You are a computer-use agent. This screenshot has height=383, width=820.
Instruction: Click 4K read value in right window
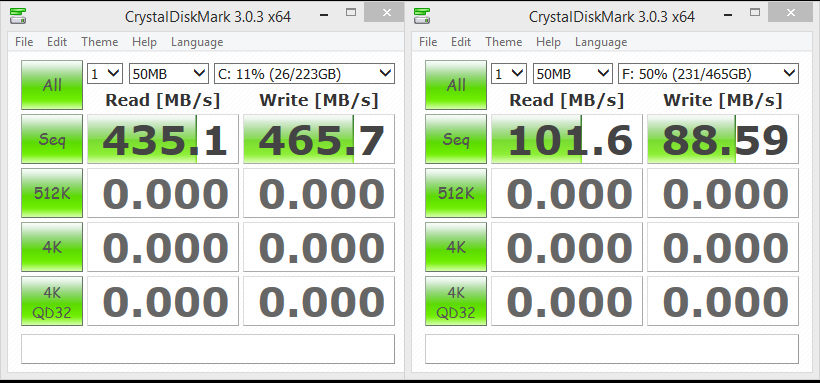point(566,247)
